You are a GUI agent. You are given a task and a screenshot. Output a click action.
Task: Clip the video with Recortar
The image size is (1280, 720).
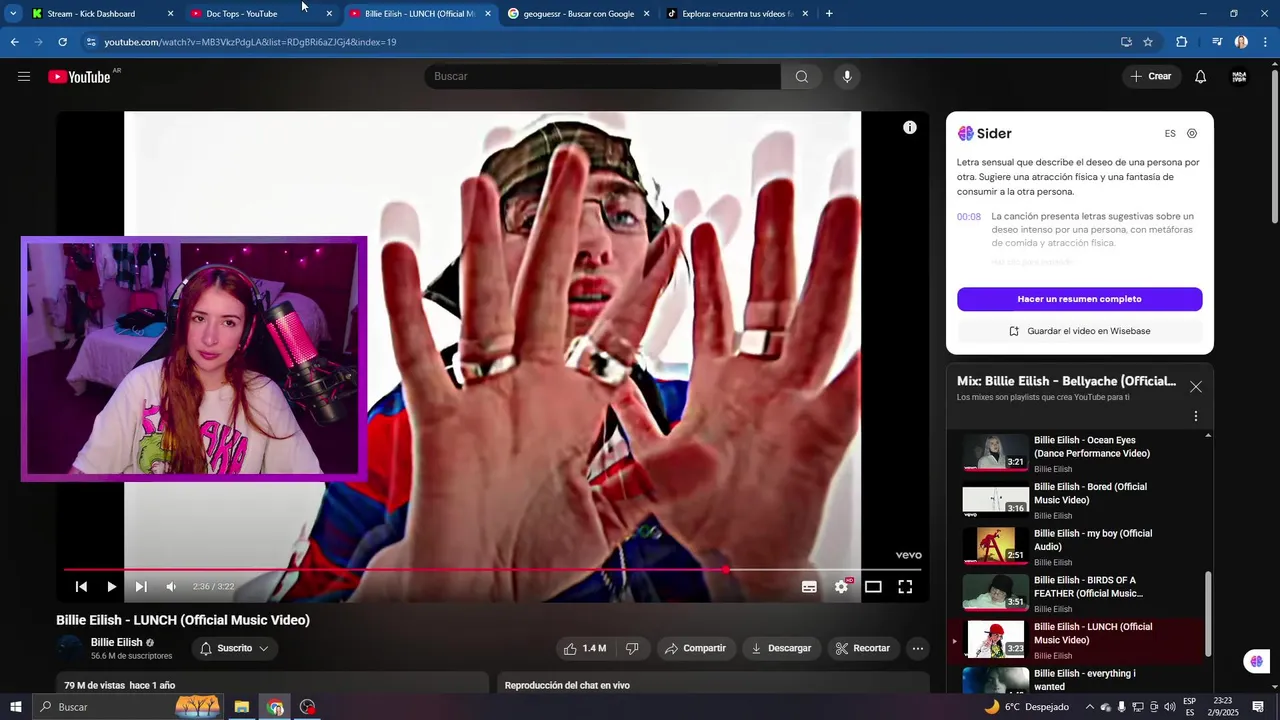863,648
